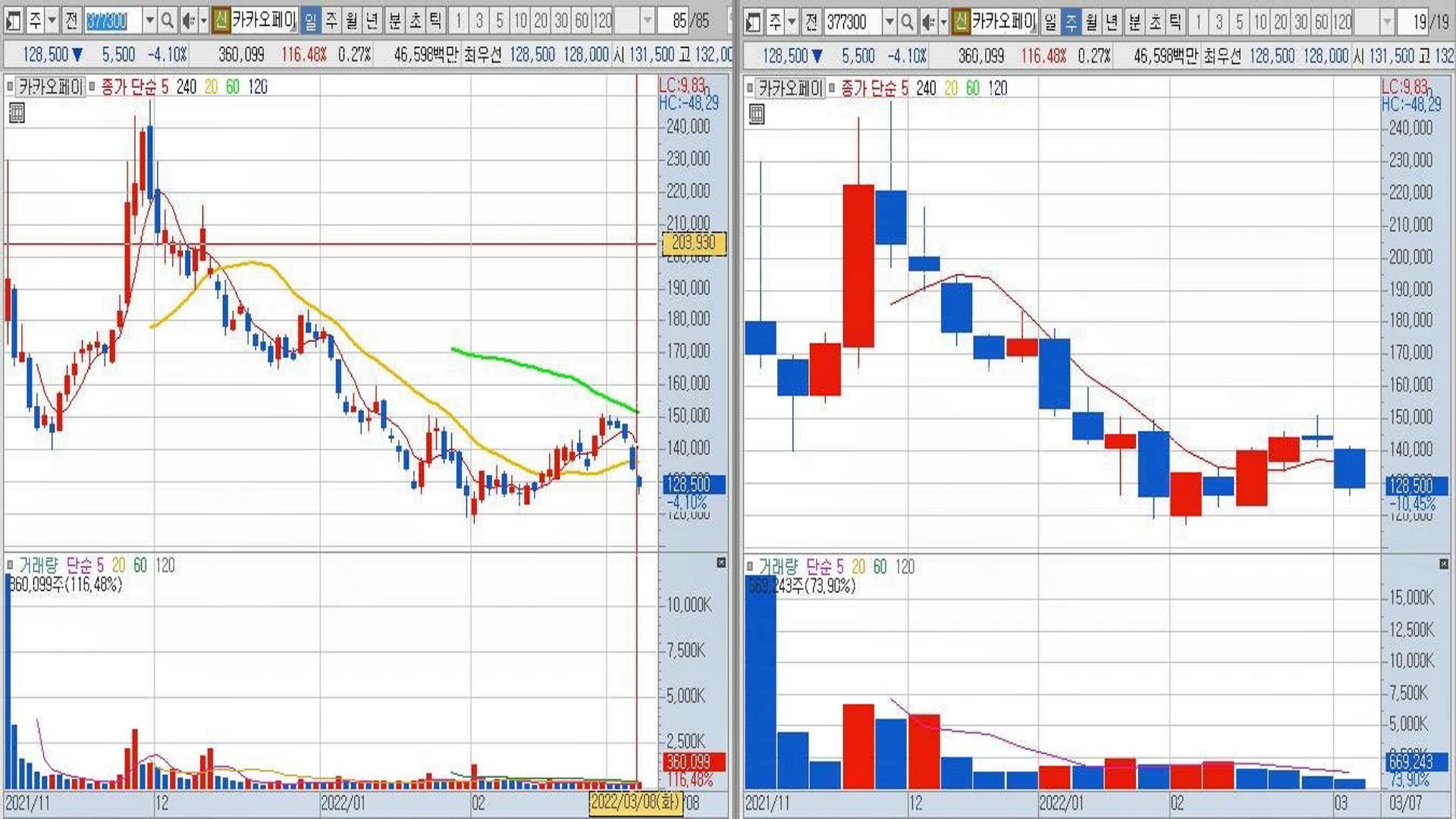Select minute (분) period in left chart
The height and width of the screenshot is (819, 1456).
point(395,21)
